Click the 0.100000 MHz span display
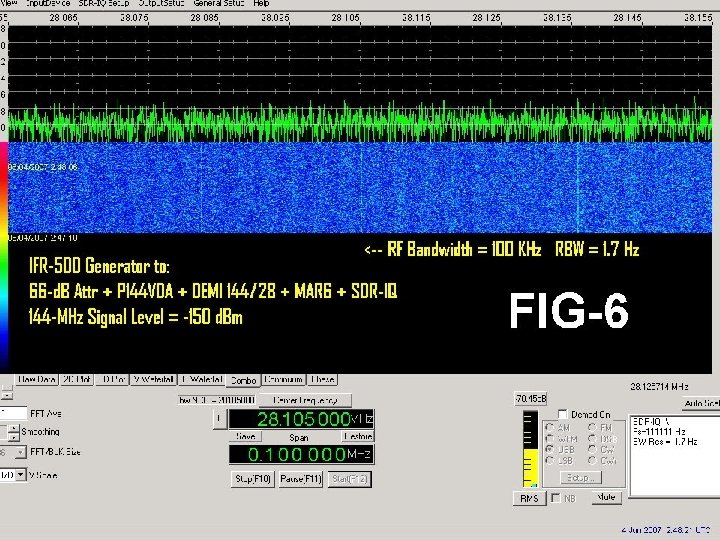The width and height of the screenshot is (720, 540). point(302,454)
